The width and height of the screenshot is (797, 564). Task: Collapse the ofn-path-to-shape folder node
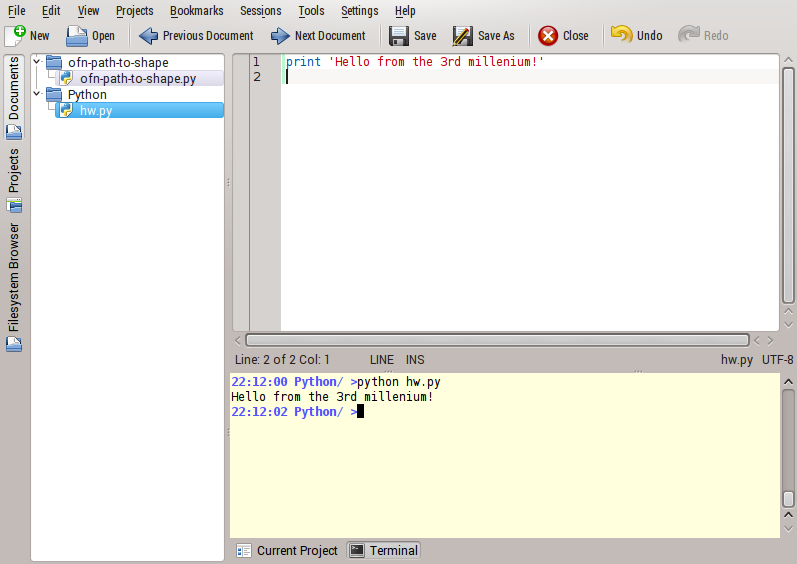37,61
